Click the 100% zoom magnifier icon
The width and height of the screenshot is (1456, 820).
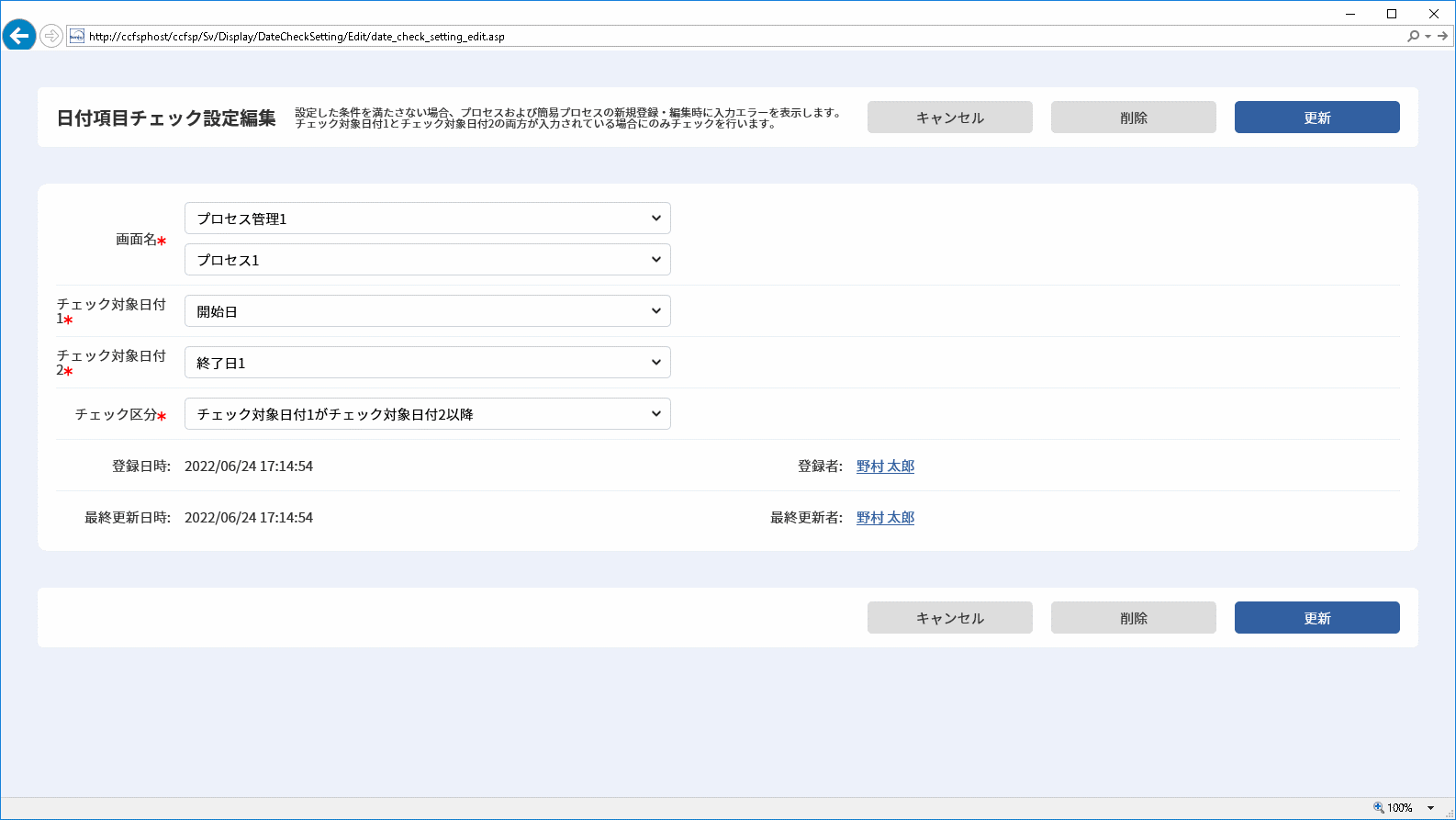(x=1378, y=808)
